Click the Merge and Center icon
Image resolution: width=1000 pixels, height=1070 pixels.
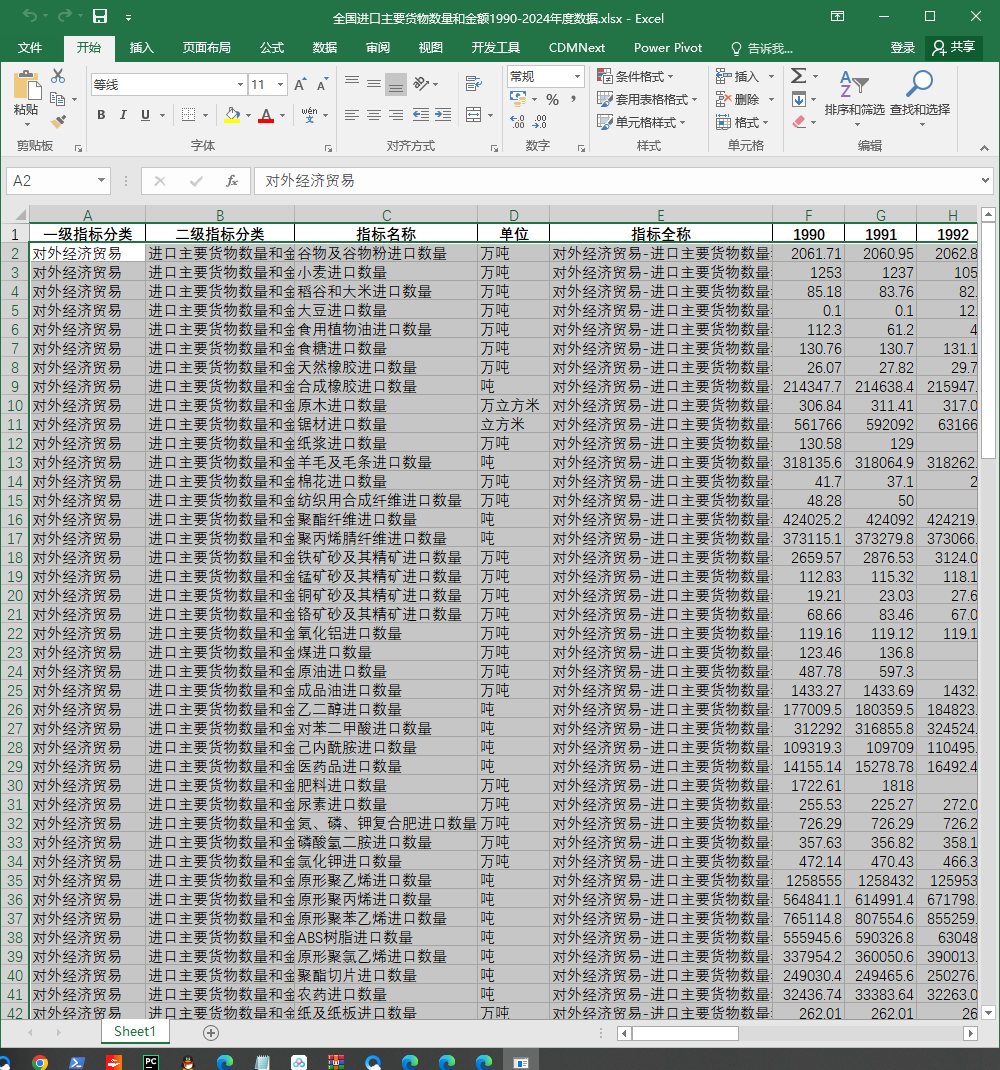coord(473,115)
